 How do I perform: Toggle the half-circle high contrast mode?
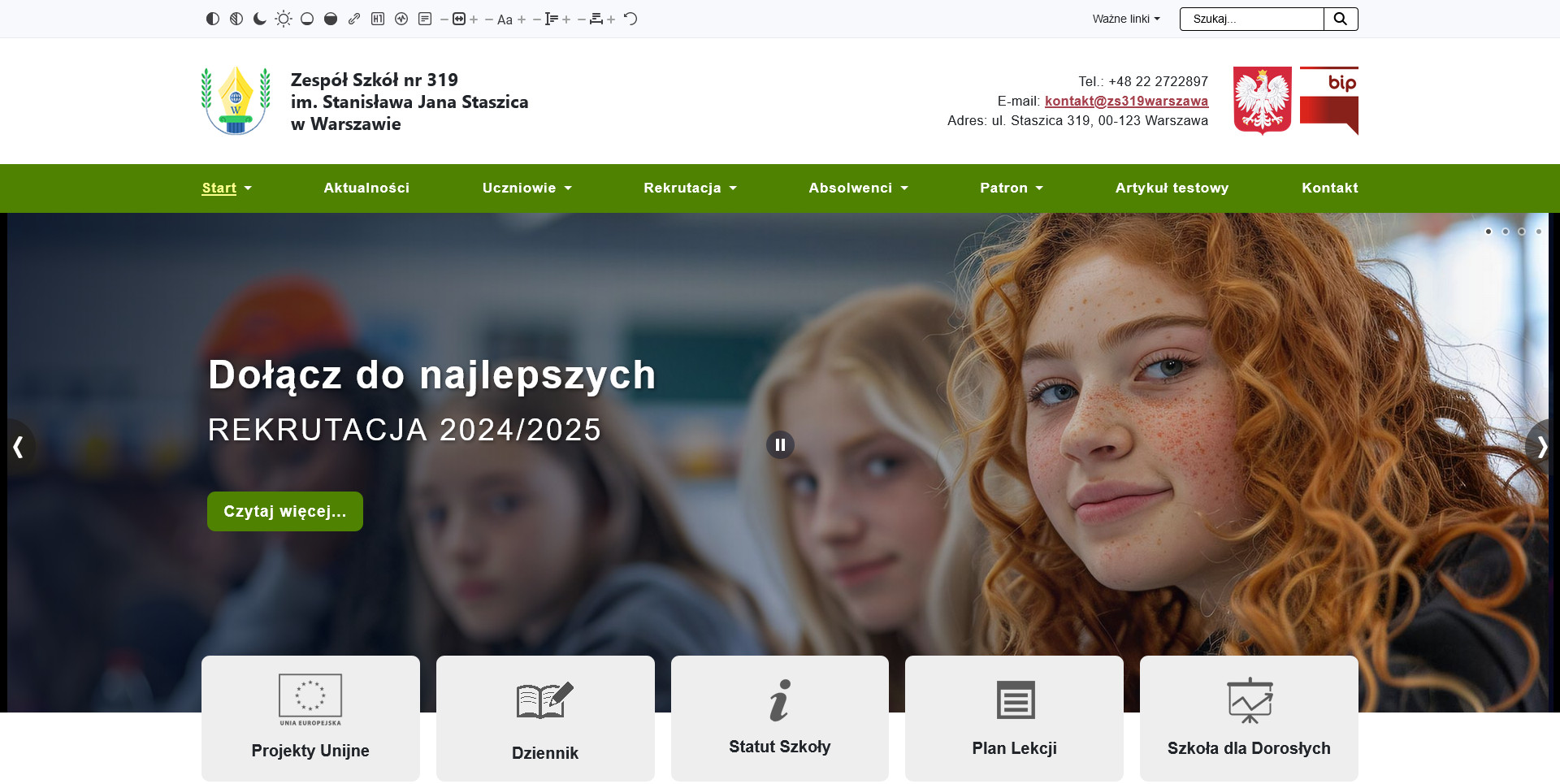tap(212, 19)
